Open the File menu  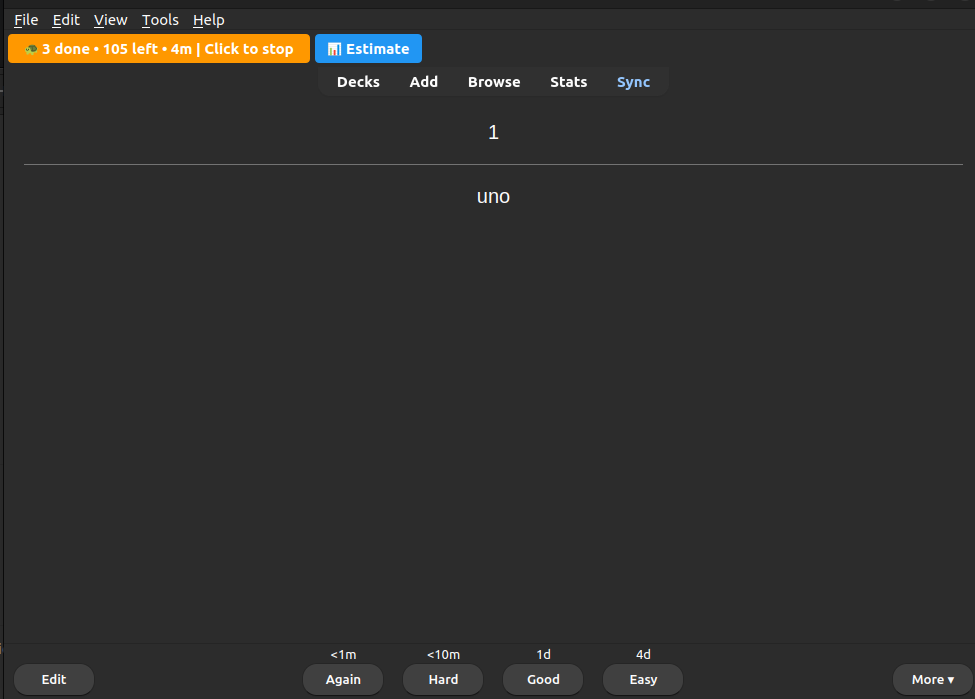tap(25, 19)
